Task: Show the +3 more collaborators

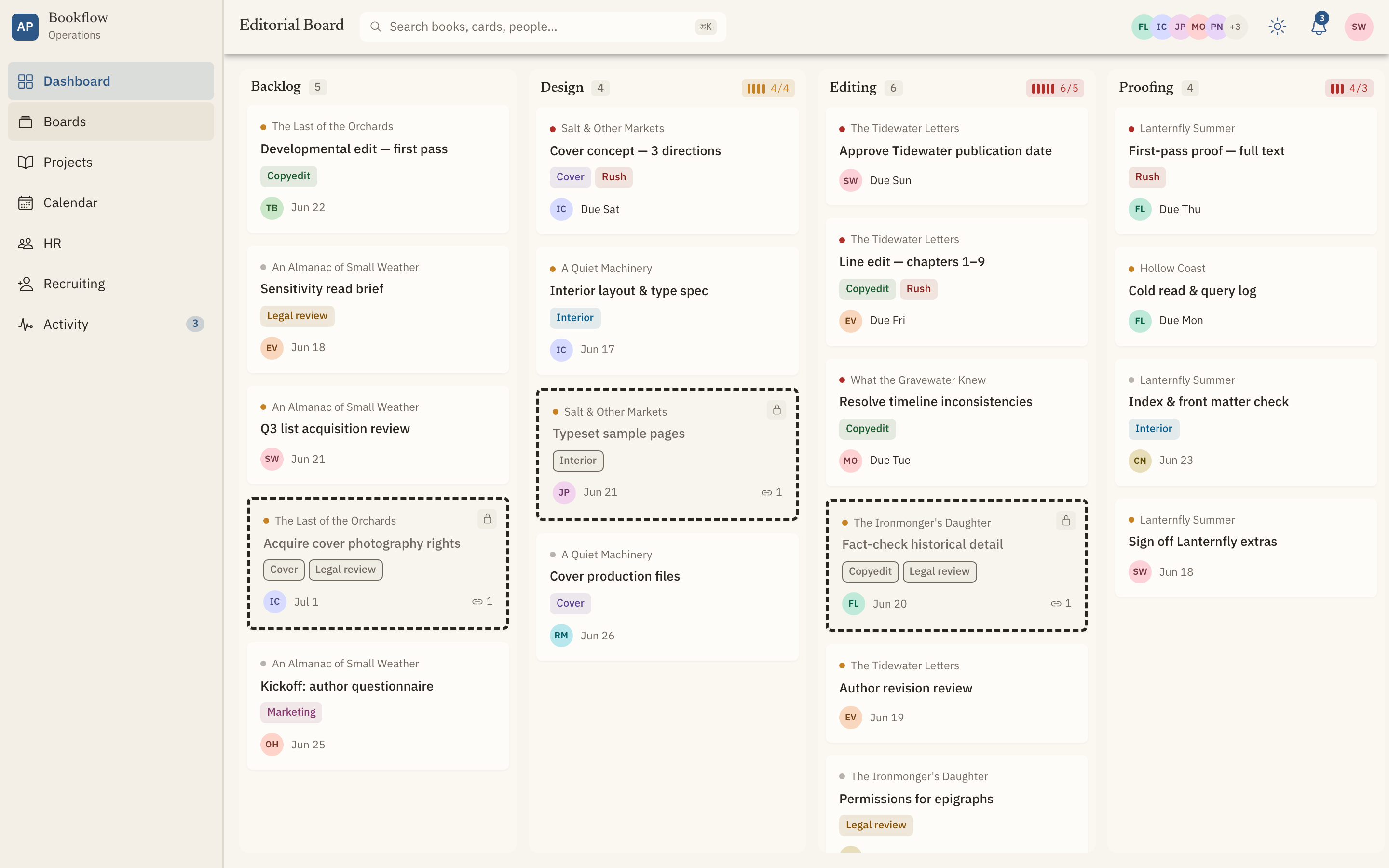Action: 1235,27
